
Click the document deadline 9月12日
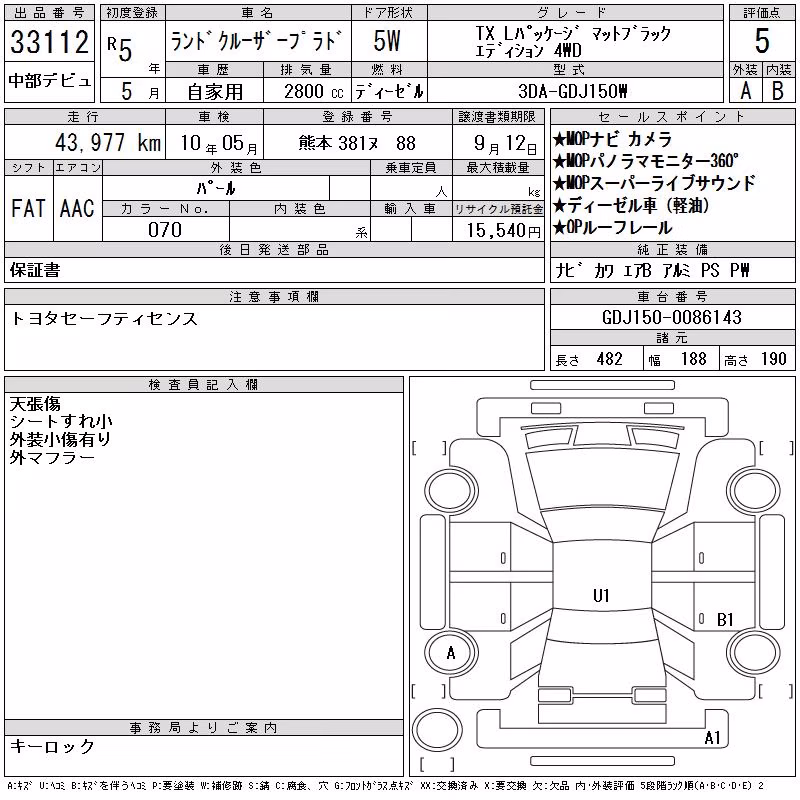(506, 144)
